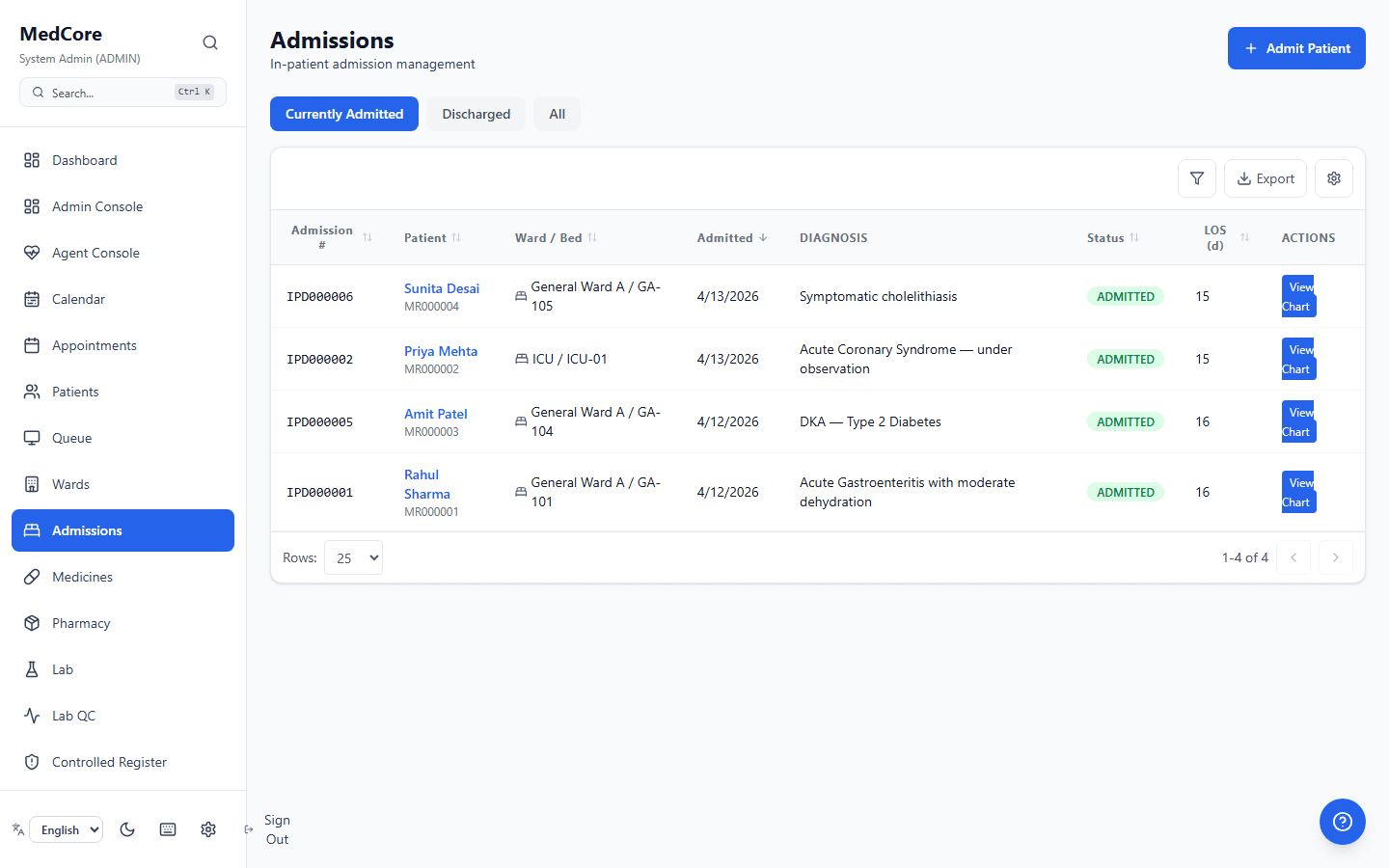Image resolution: width=1389 pixels, height=868 pixels.
Task: Open patient Priya Mehta link
Action: pyautogui.click(x=441, y=351)
